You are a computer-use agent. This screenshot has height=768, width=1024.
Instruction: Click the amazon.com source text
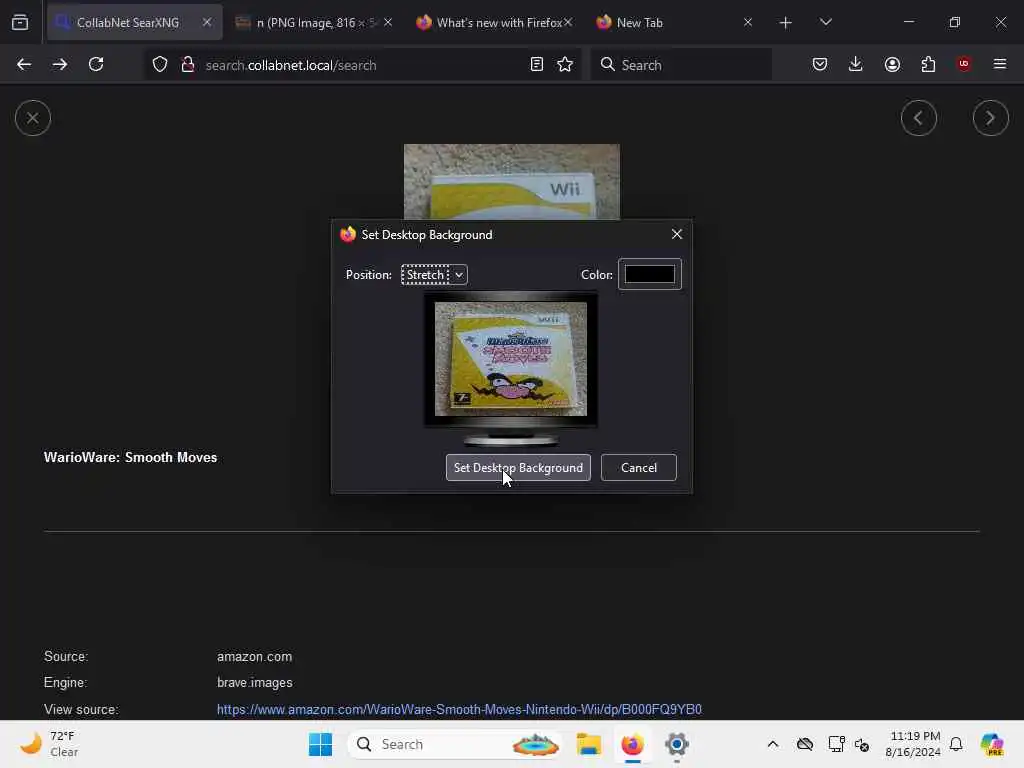(x=254, y=656)
